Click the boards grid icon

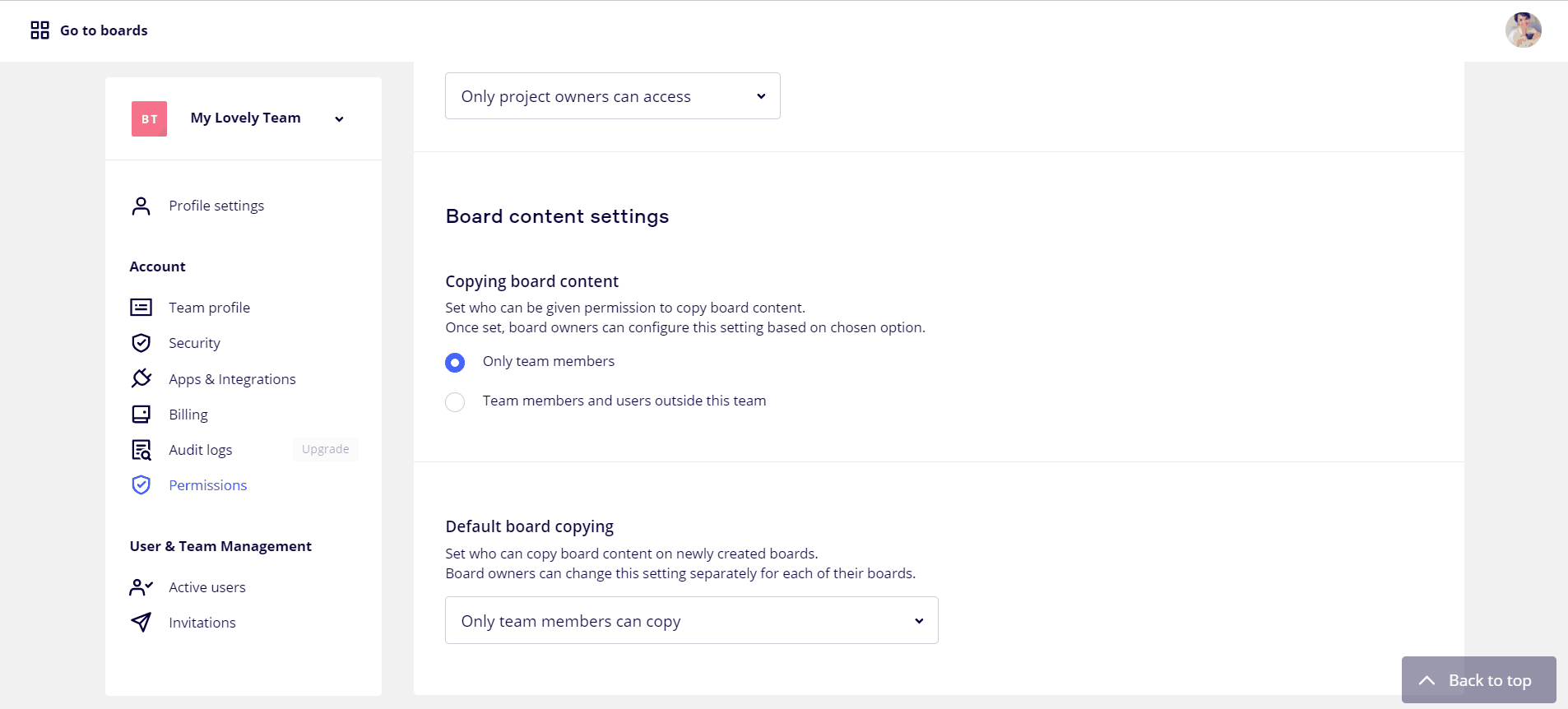[x=39, y=30]
